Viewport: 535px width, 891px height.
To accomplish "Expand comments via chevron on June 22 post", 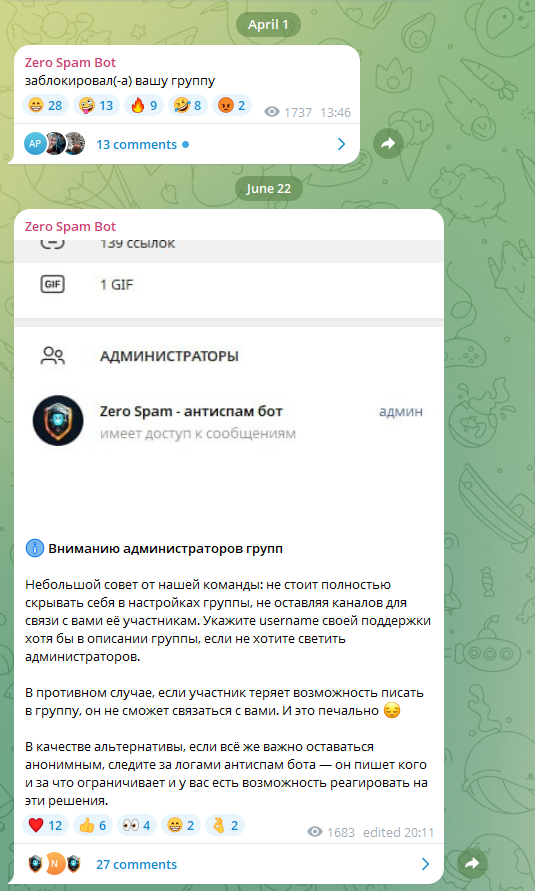I will click(425, 864).
